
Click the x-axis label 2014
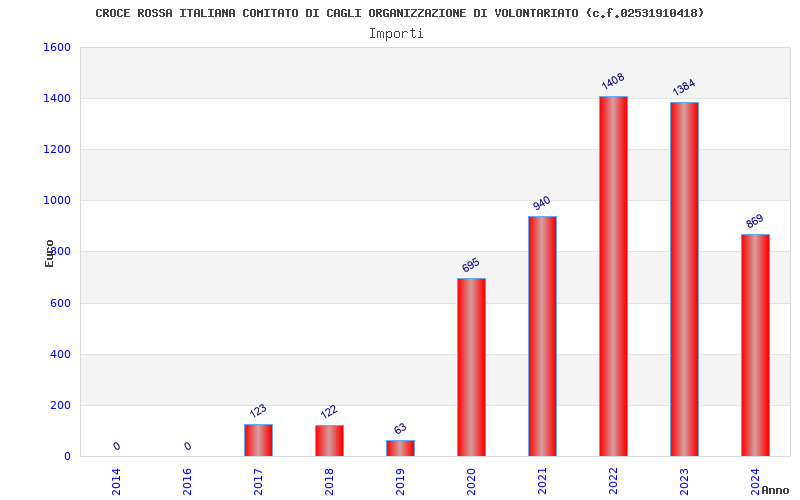coord(116,481)
